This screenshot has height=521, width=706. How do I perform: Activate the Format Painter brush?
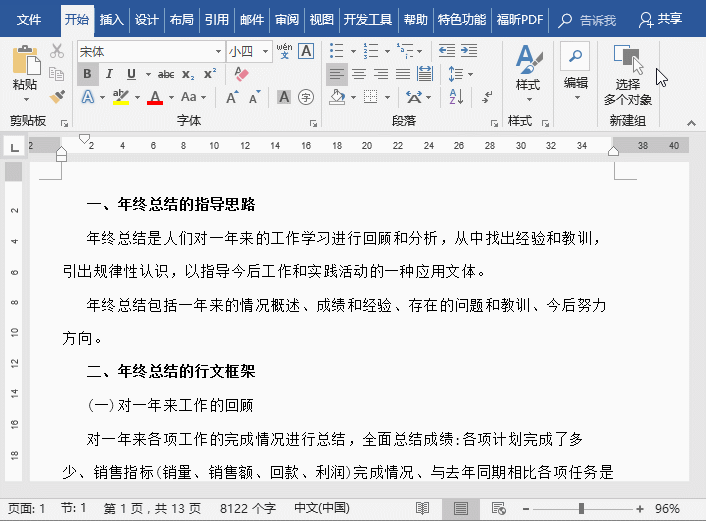[57, 96]
